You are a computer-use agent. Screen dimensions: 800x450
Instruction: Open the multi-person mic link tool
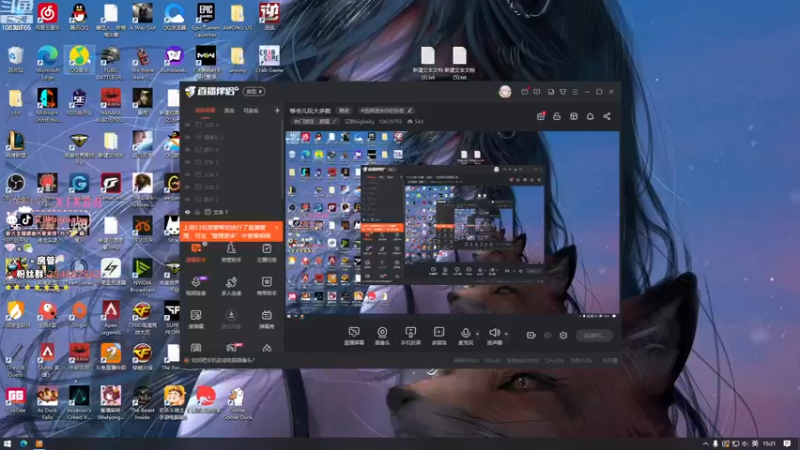231,286
